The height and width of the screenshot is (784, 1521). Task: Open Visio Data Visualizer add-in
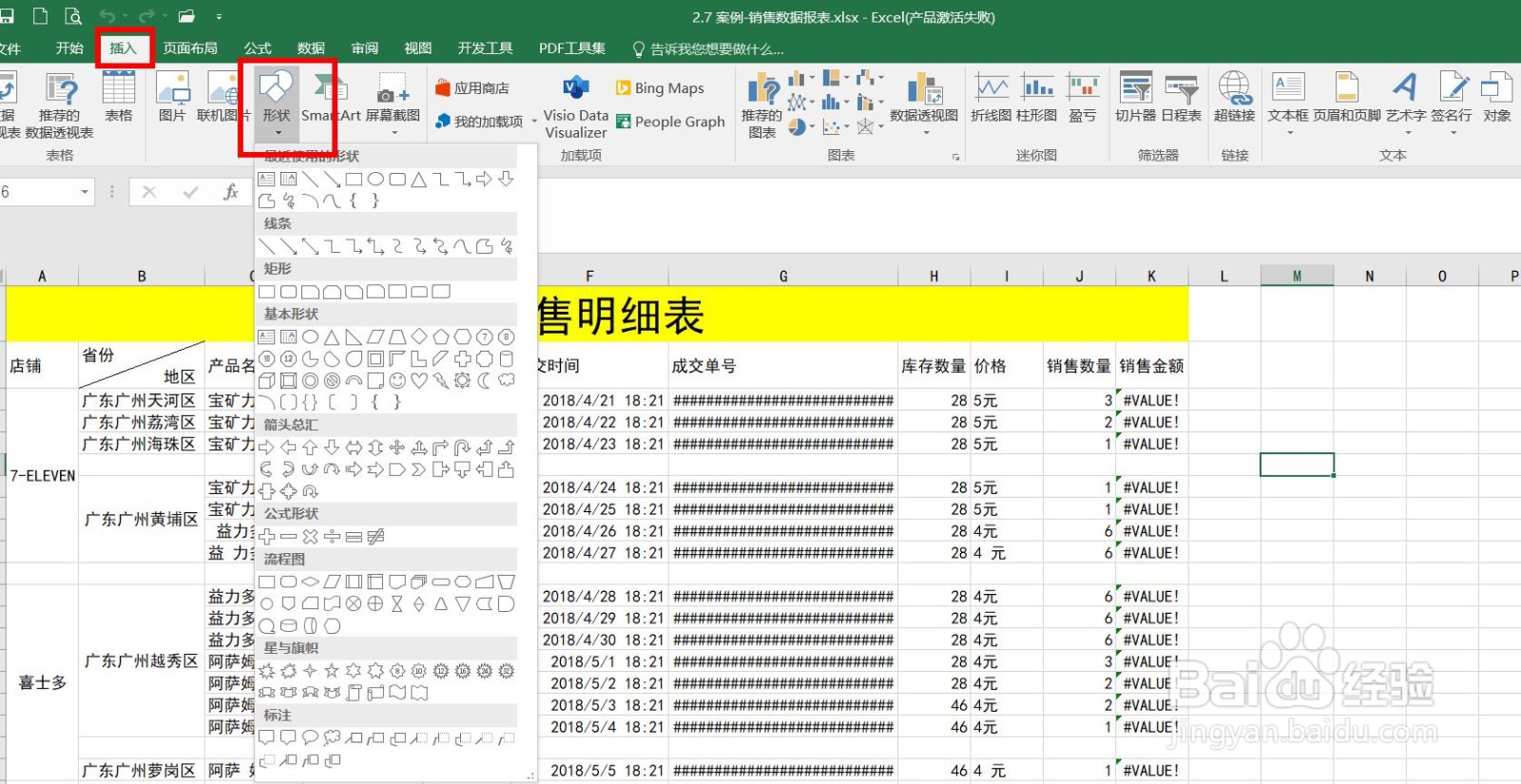pos(576,106)
